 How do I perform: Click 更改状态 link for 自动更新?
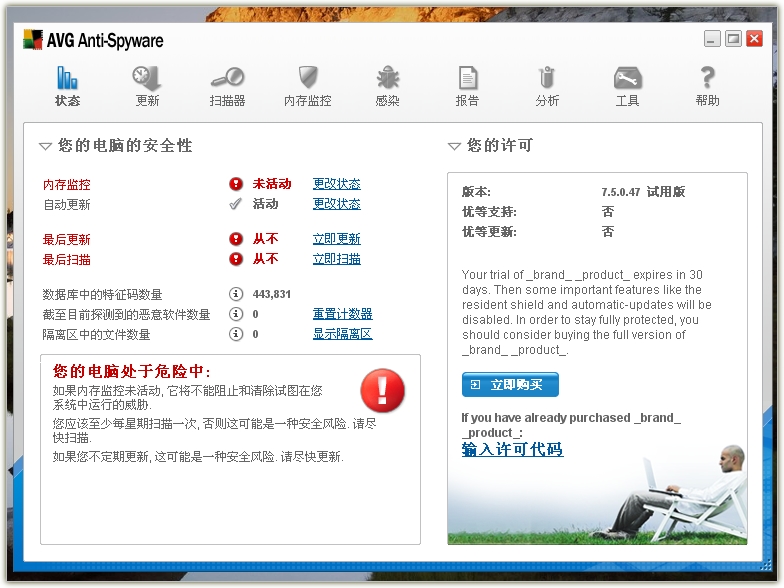336,204
